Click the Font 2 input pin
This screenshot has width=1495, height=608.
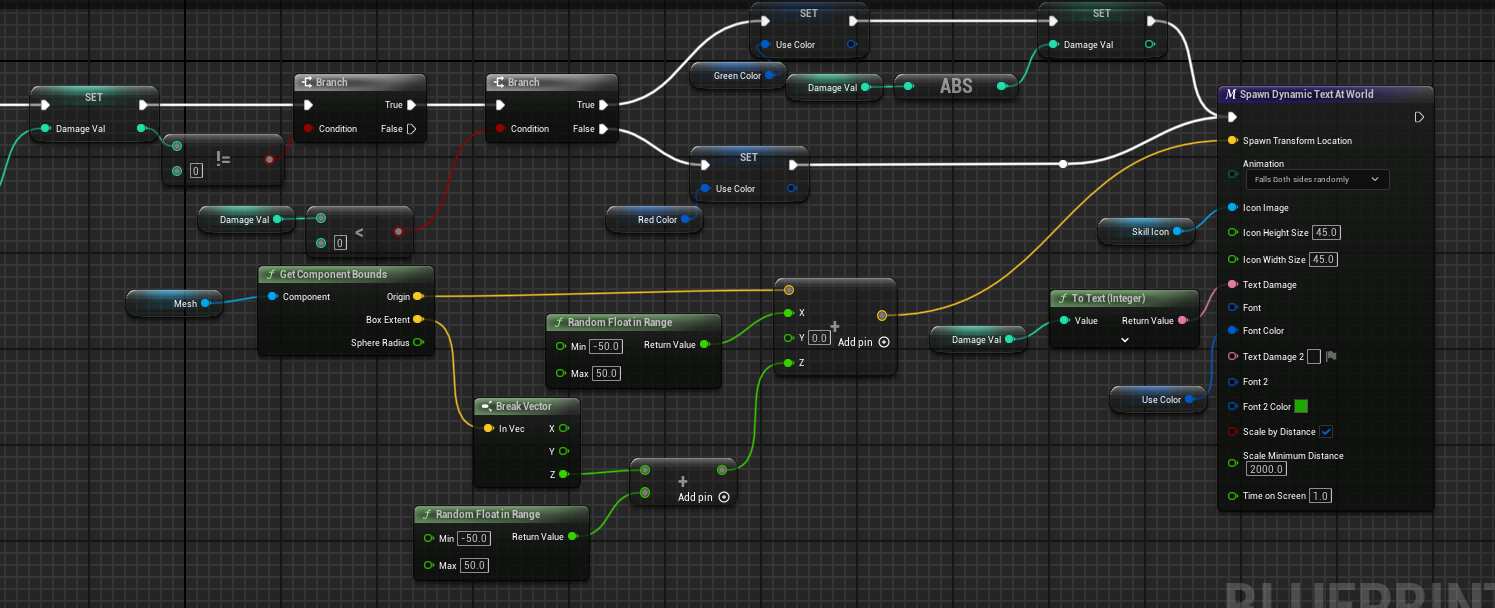click(1233, 382)
